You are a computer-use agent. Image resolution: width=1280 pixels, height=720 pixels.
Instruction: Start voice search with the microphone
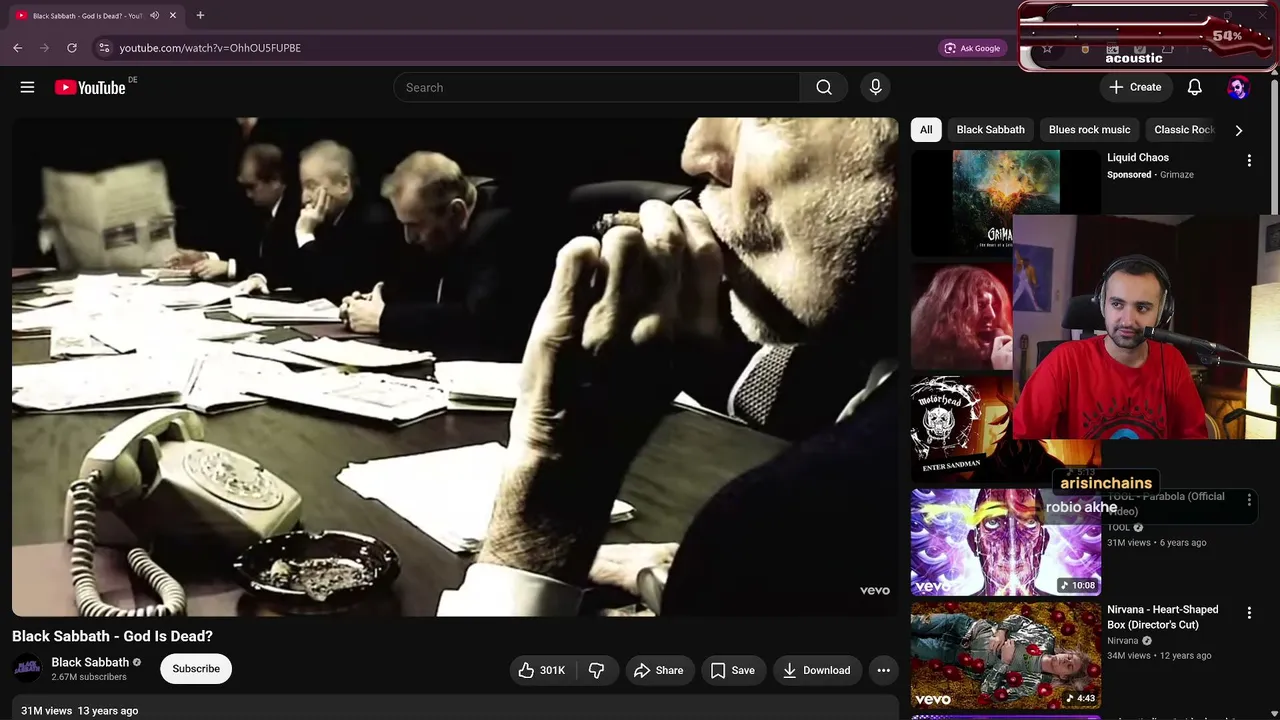(x=875, y=87)
